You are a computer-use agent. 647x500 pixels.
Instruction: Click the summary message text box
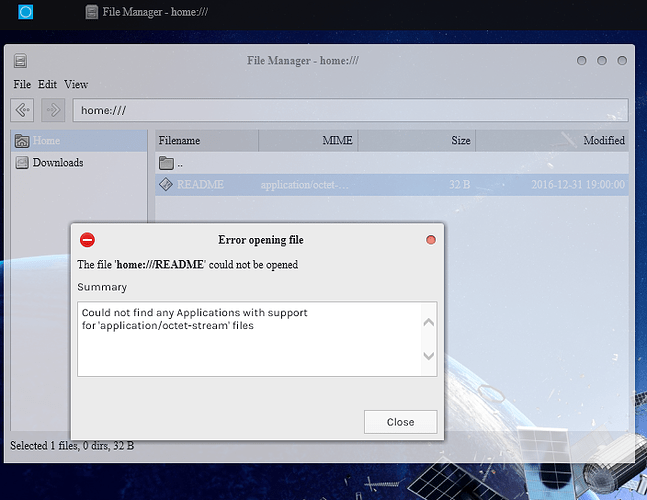(x=257, y=339)
